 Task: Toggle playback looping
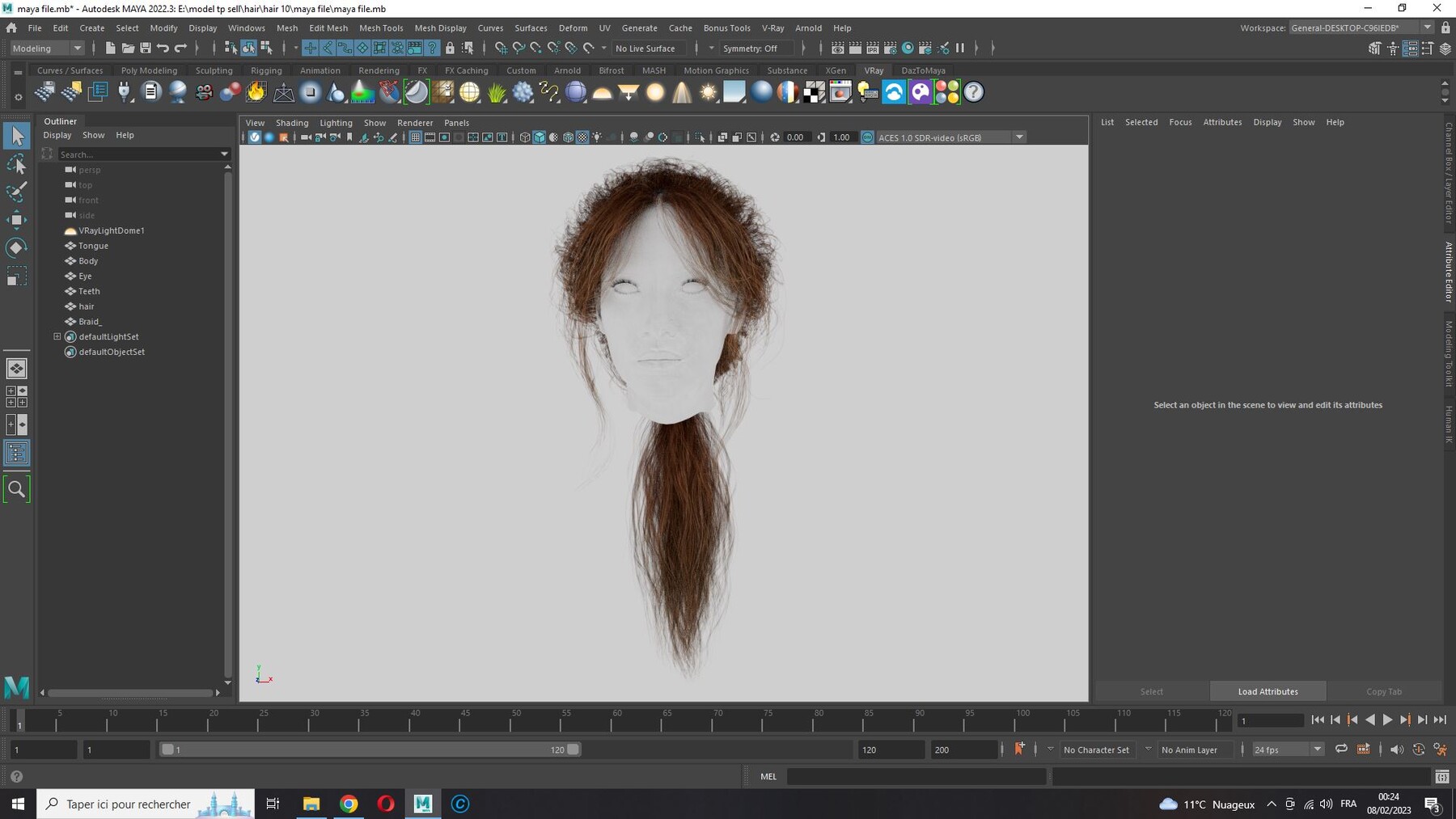pyautogui.click(x=1341, y=749)
